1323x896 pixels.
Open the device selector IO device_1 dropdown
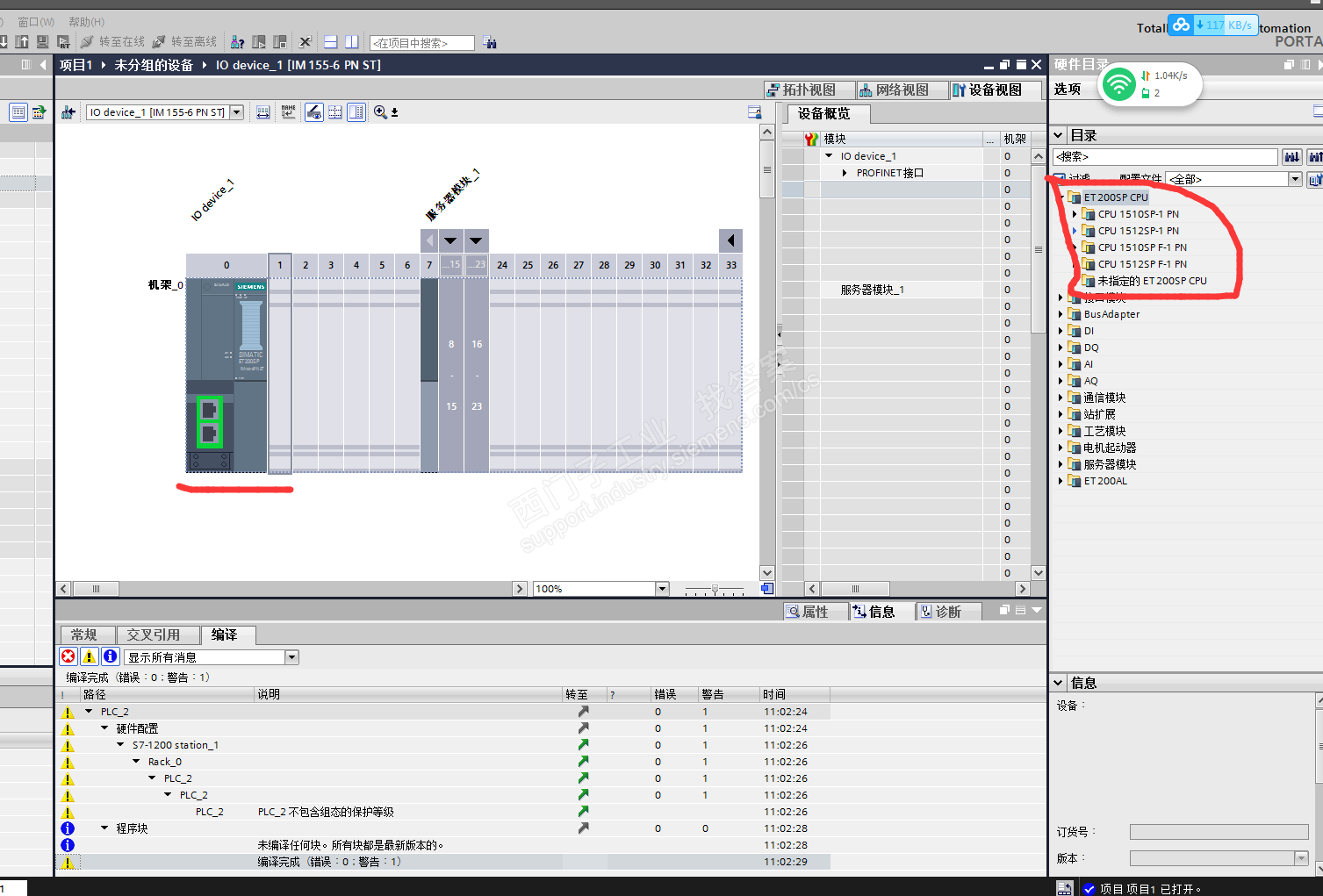pyautogui.click(x=236, y=112)
